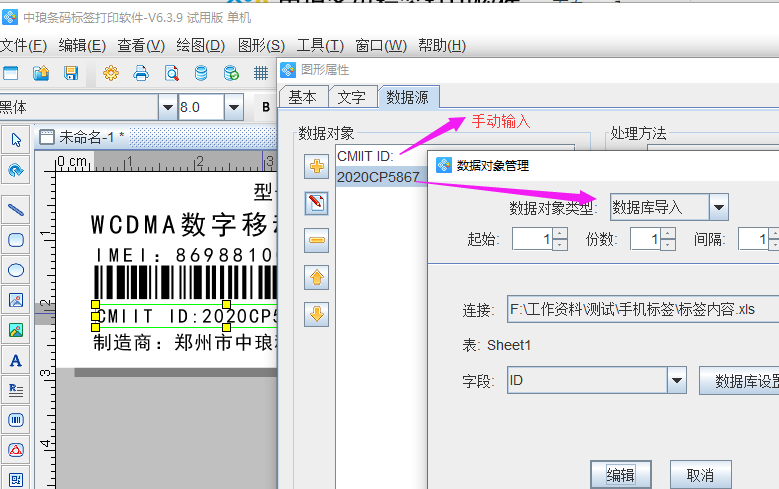The image size is (779, 489).
Task: Click the remove data object minus icon
Action: click(x=317, y=240)
